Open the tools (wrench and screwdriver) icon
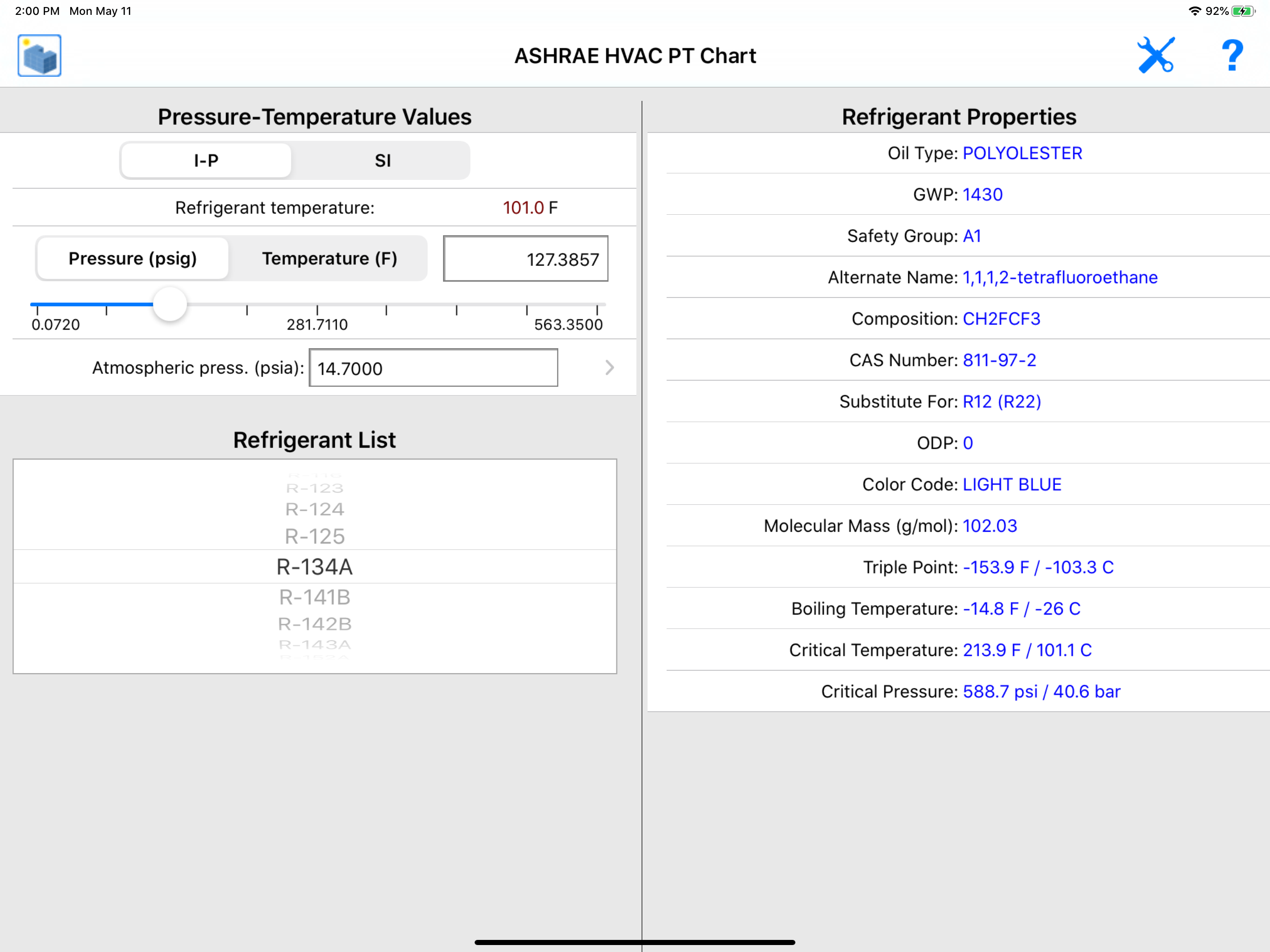This screenshot has width=1270, height=952. (1156, 55)
